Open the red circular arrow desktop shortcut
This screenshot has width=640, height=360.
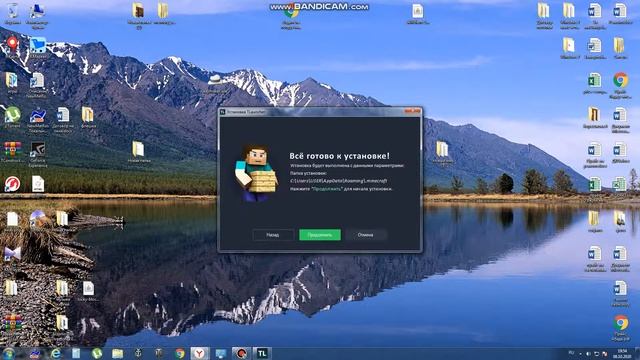(13, 184)
